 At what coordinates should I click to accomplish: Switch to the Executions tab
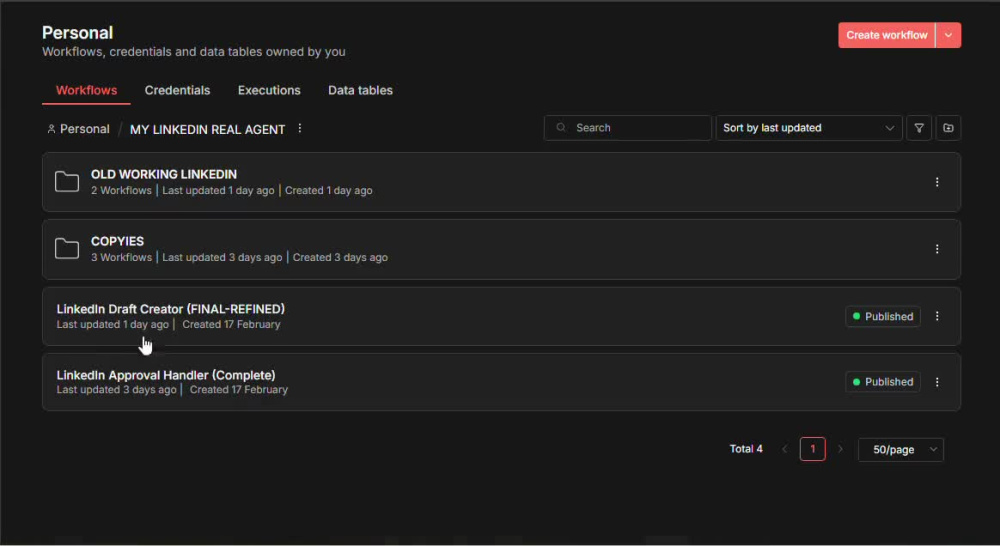tap(269, 91)
